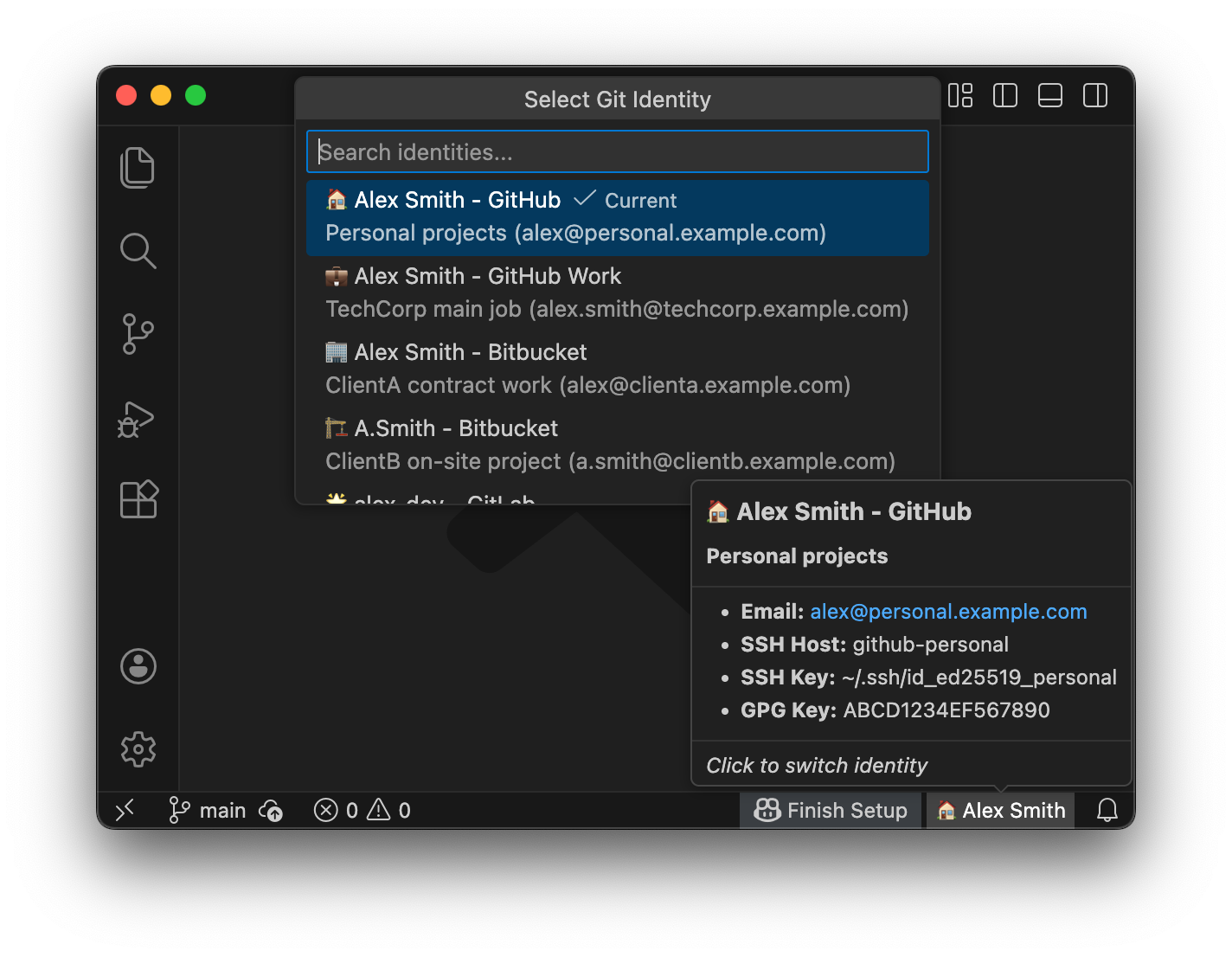The image size is (1232, 957).
Task: Open the alex@personal.example.com email link
Action: click(948, 612)
